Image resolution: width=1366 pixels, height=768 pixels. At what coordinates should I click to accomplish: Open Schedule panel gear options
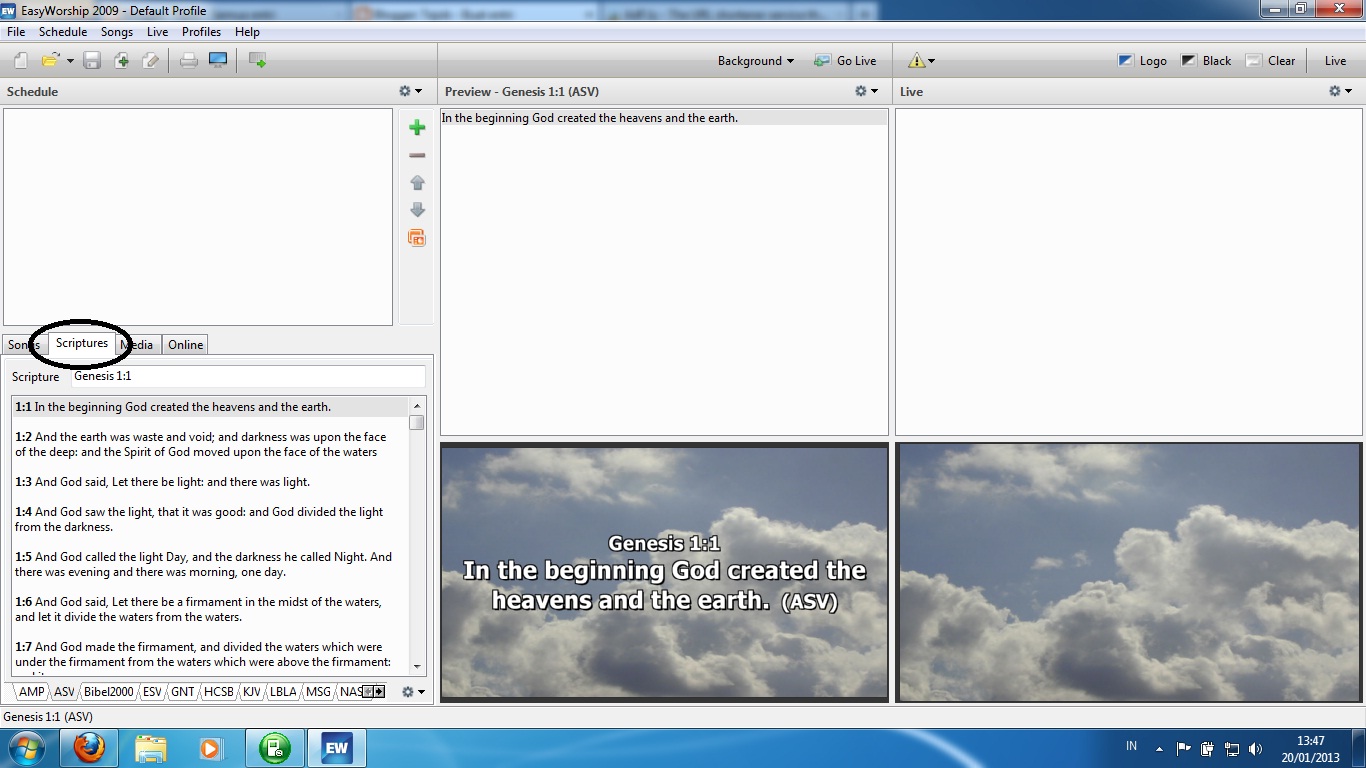tap(410, 91)
